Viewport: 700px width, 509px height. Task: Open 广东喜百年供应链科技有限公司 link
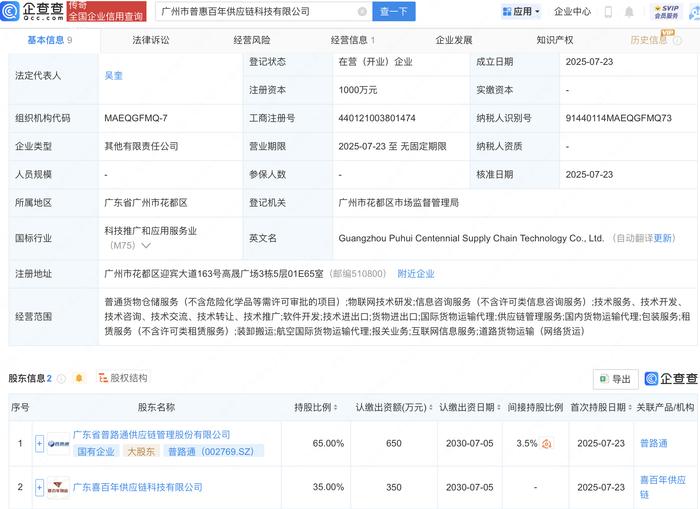coord(138,488)
